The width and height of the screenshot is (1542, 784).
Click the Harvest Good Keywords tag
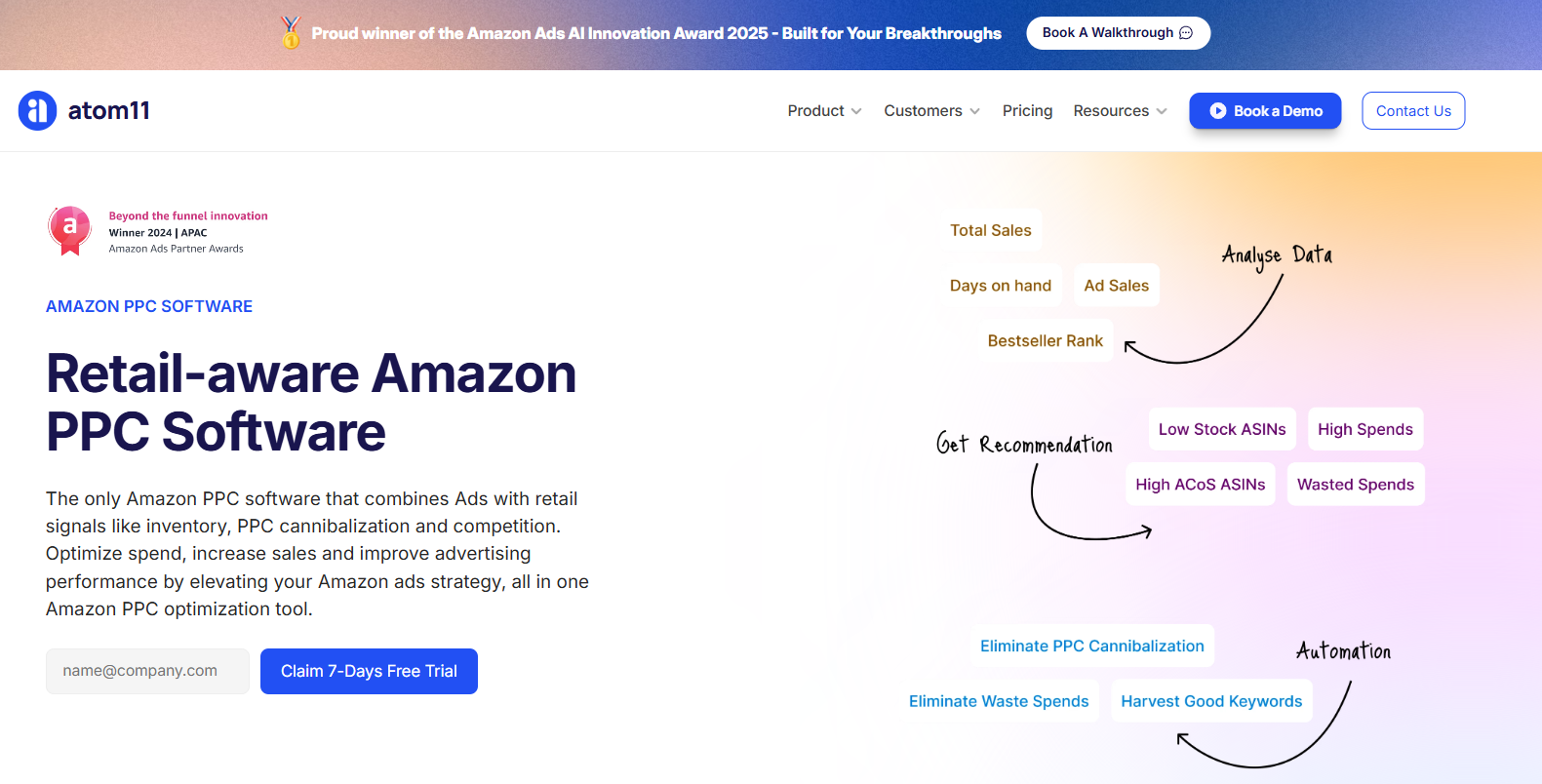point(1211,701)
